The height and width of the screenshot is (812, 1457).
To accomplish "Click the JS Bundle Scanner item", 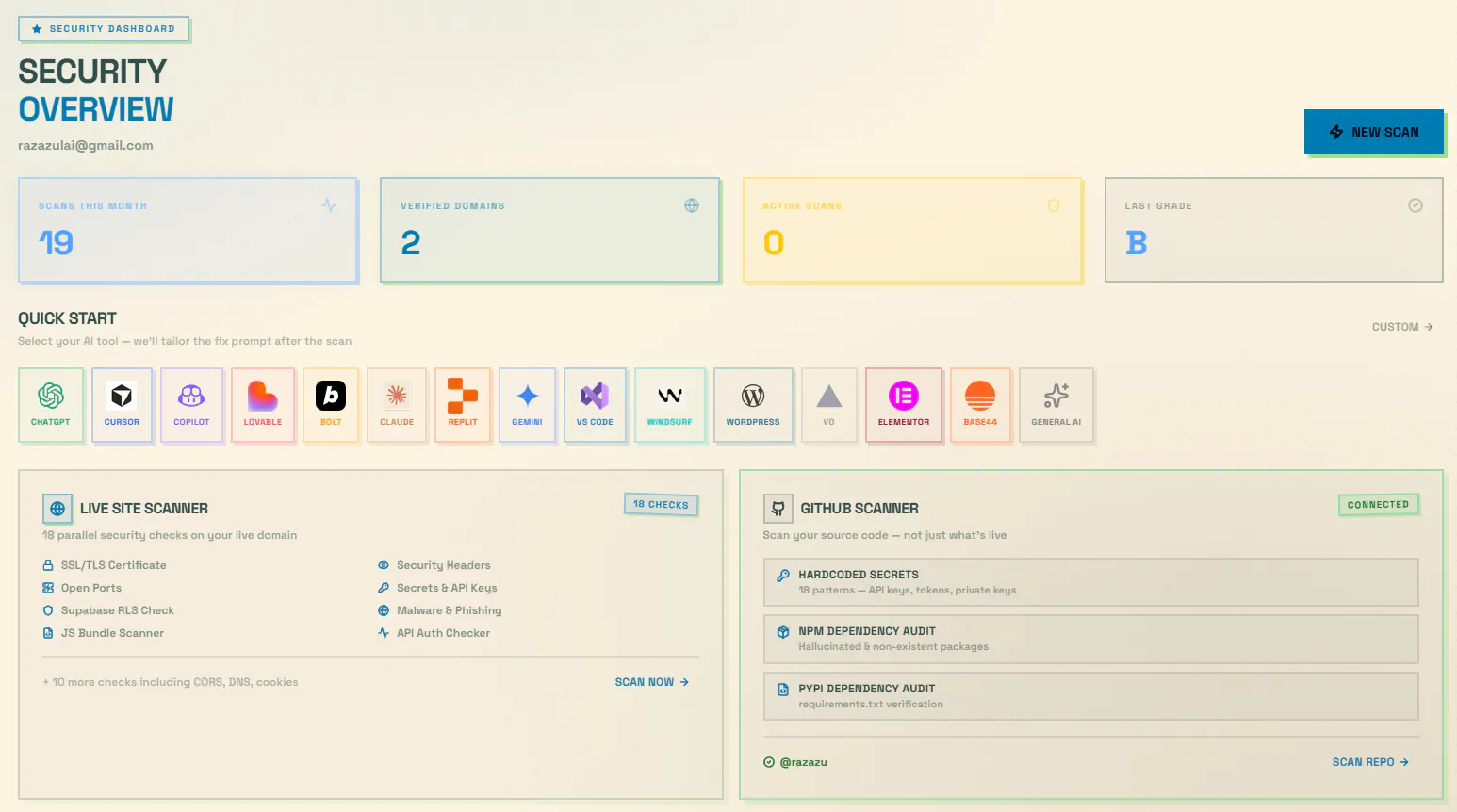I will [104, 633].
